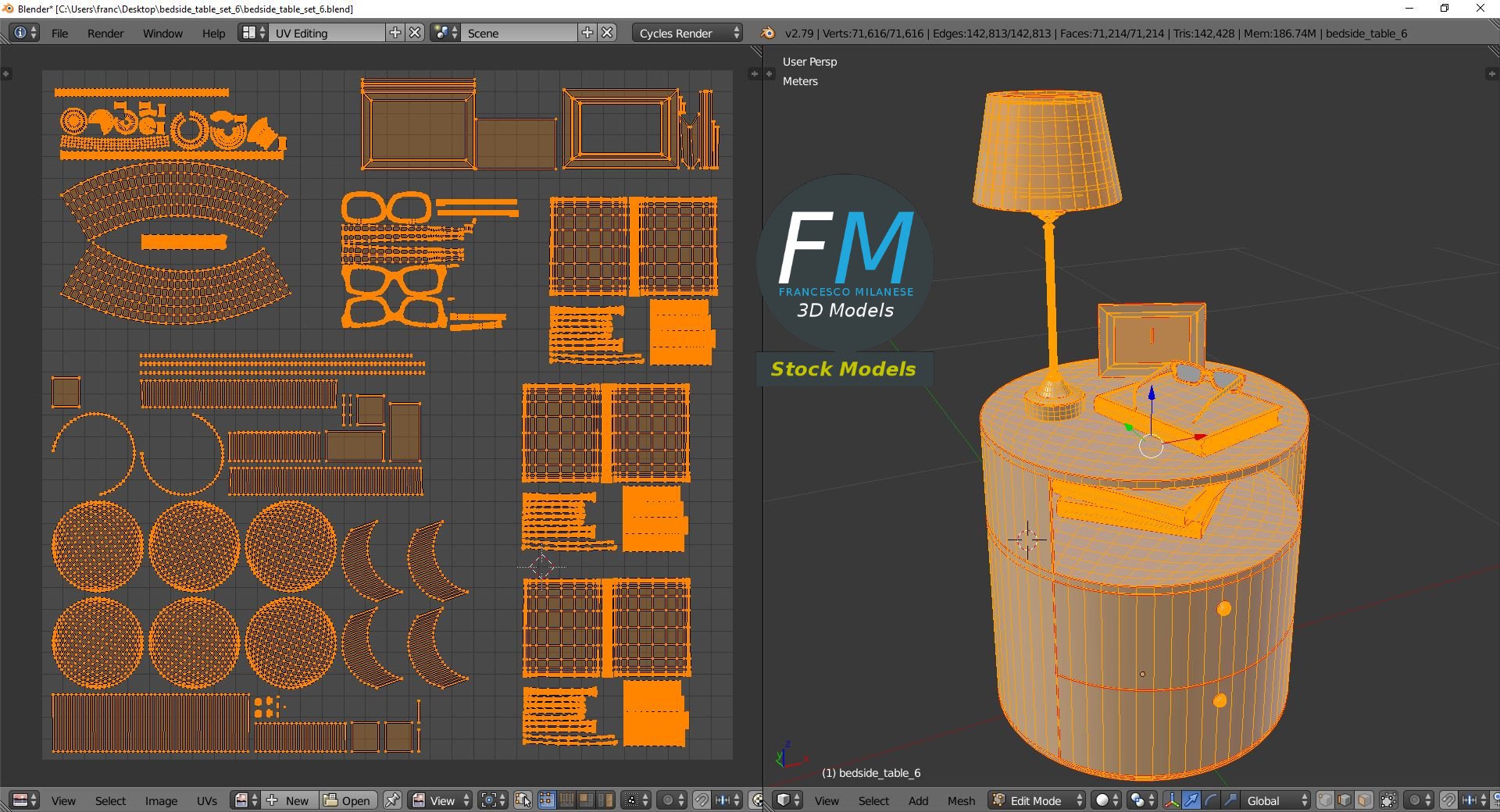Open the Cycles Render engine dropdown

(687, 33)
